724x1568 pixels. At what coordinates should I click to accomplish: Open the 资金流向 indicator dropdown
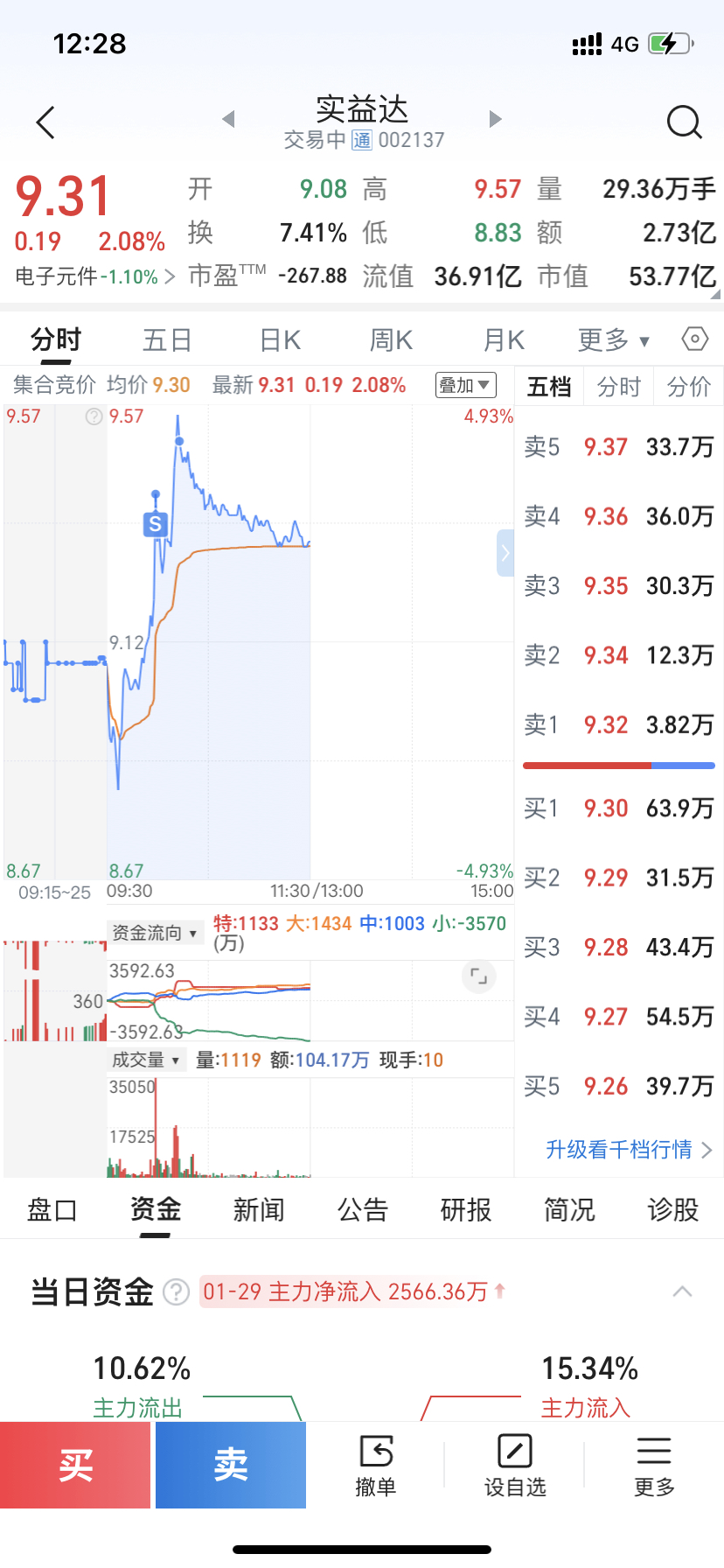pyautogui.click(x=155, y=933)
